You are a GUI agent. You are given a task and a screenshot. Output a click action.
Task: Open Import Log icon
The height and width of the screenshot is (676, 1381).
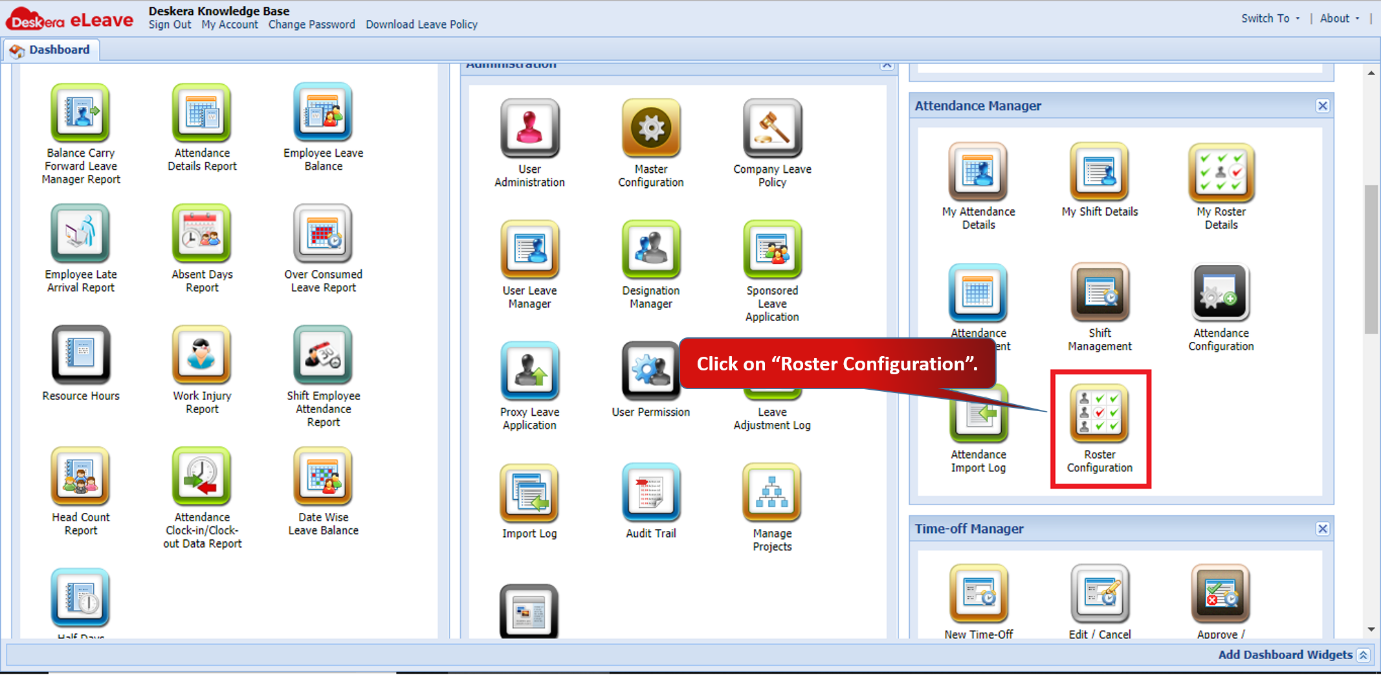pos(530,493)
